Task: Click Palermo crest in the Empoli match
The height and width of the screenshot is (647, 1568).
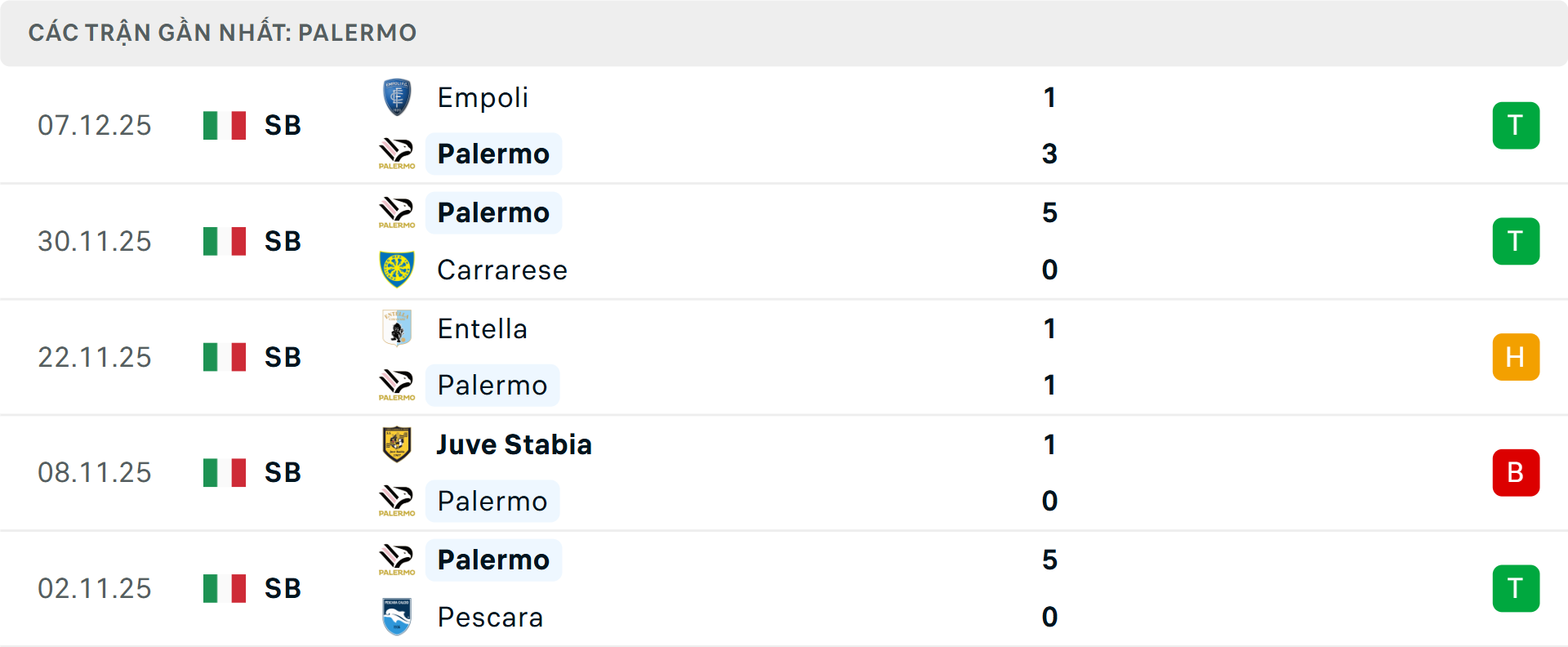Action: click(397, 154)
